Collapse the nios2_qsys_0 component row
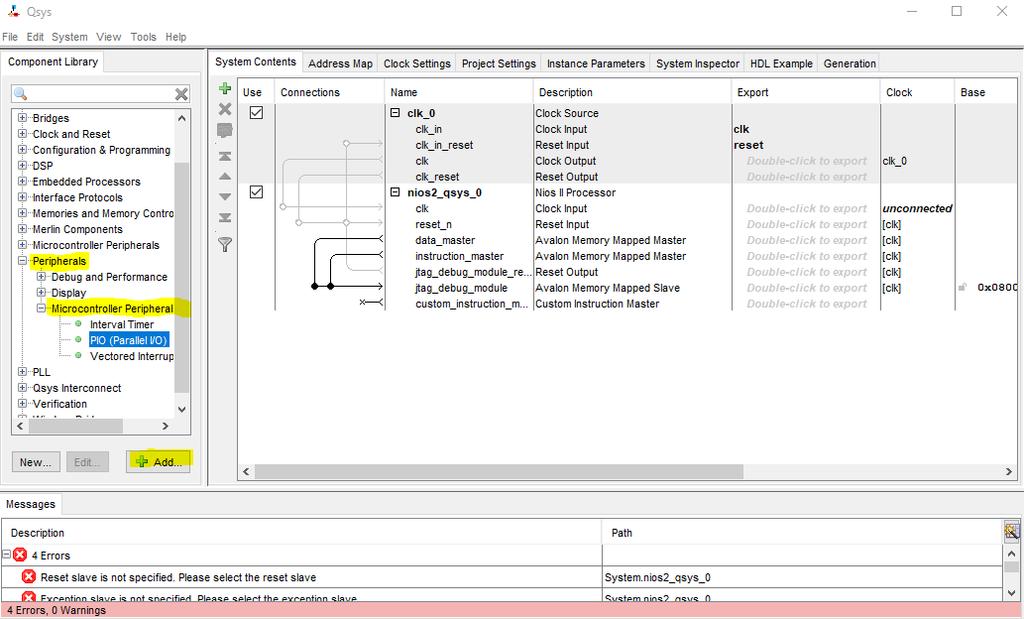The height and width of the screenshot is (619, 1024). click(x=395, y=192)
